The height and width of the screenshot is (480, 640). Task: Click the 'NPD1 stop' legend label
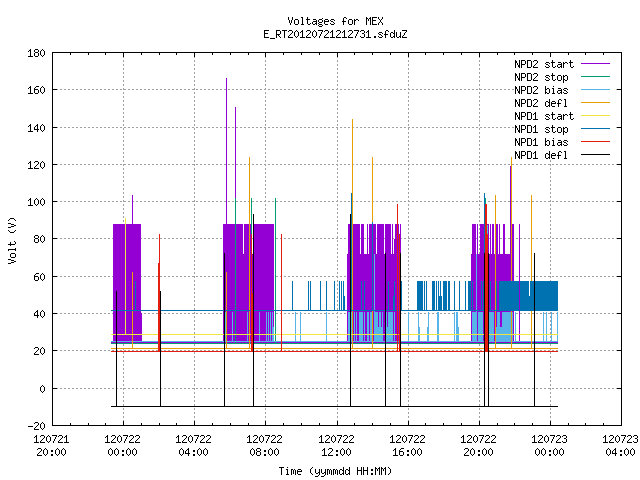coord(541,129)
